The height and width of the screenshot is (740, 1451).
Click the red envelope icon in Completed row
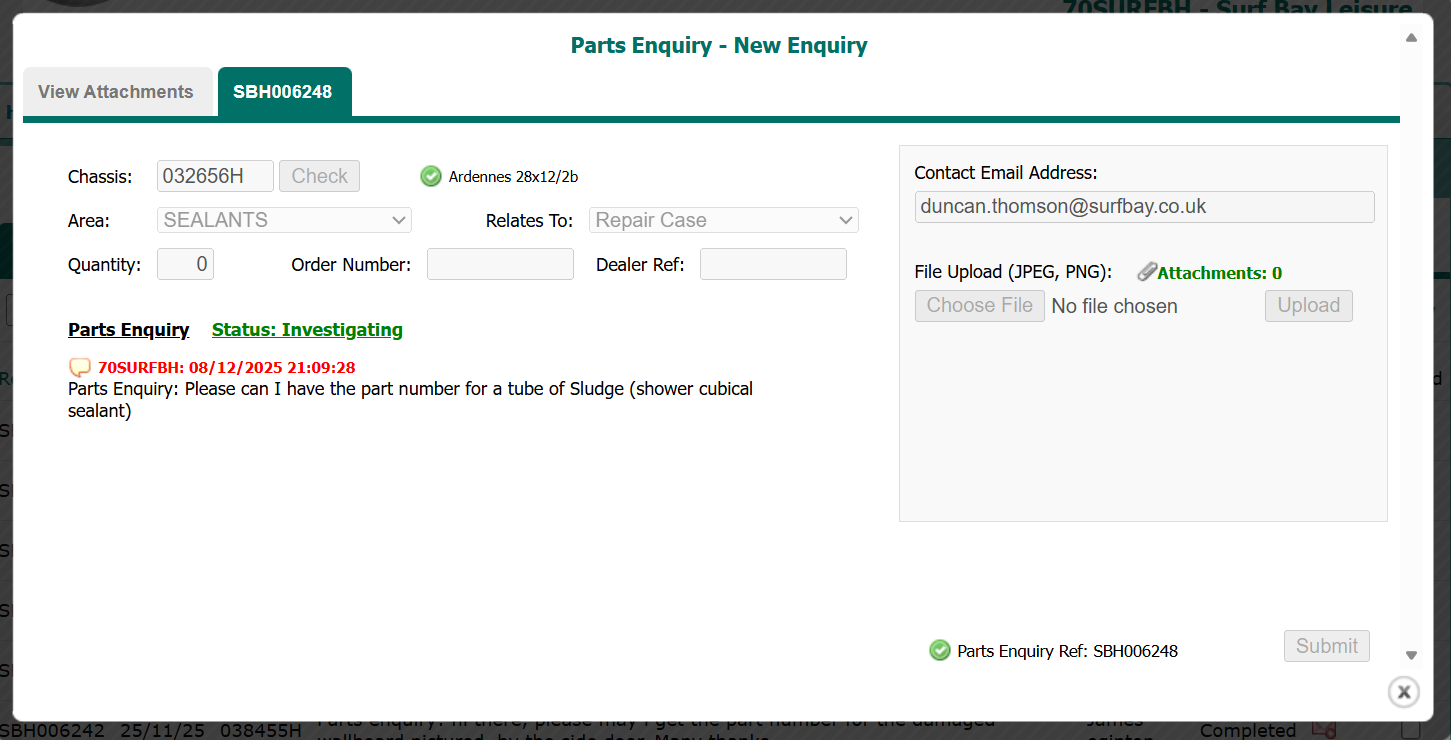tap(1324, 730)
